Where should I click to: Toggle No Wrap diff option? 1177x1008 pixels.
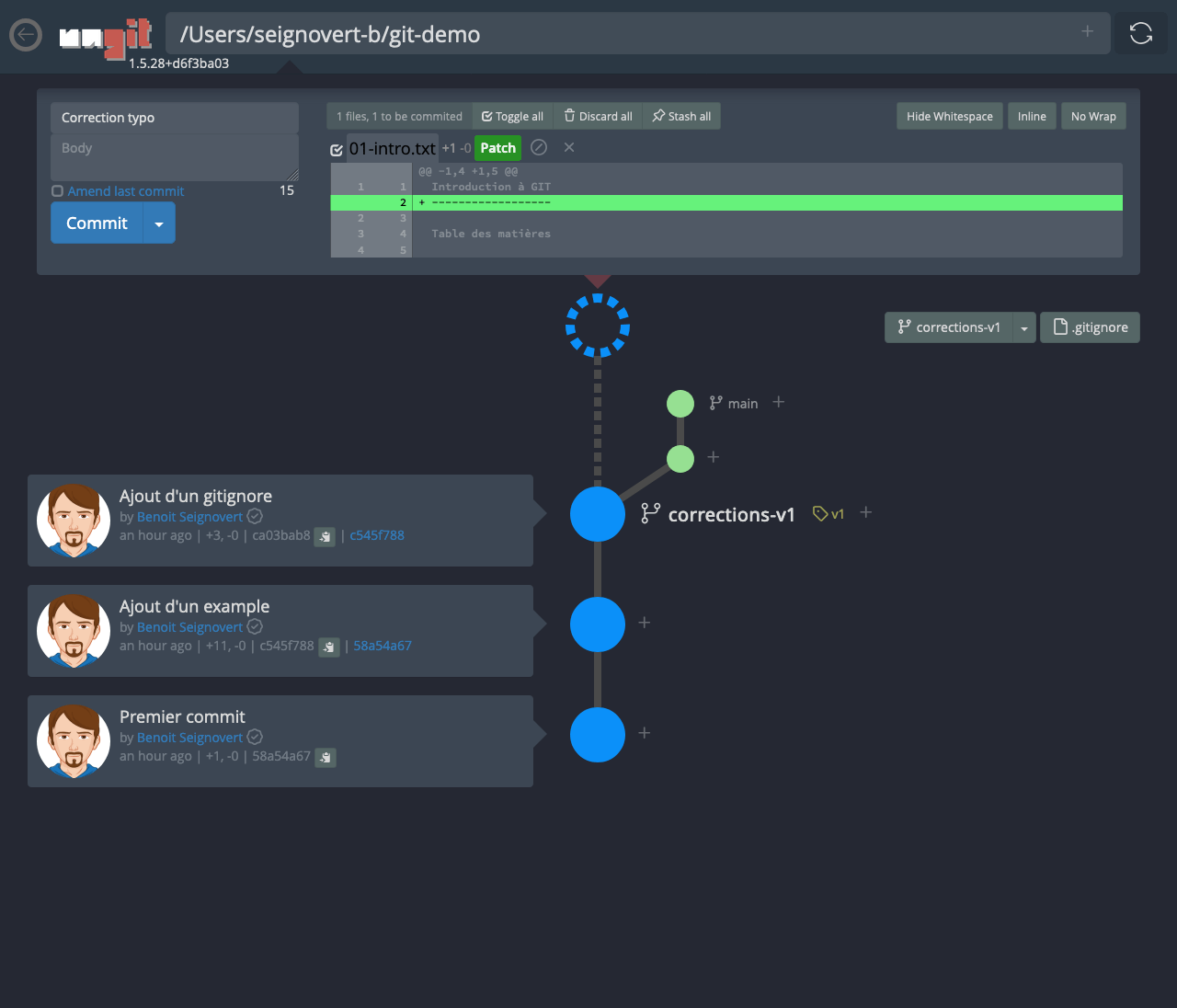pos(1093,116)
